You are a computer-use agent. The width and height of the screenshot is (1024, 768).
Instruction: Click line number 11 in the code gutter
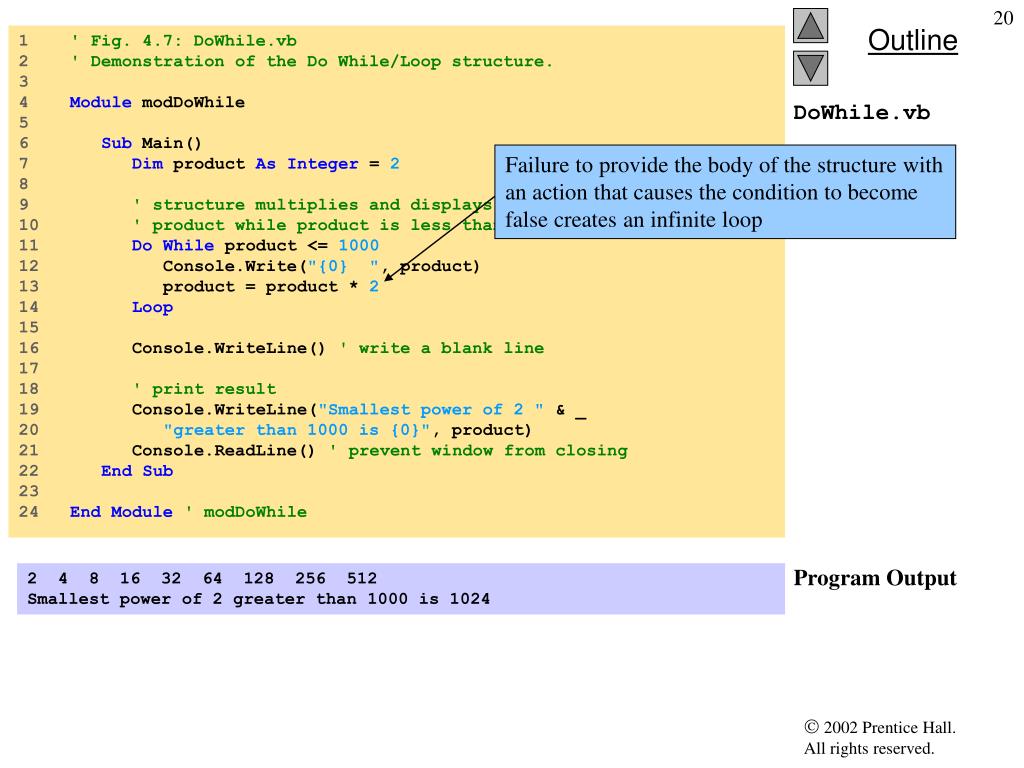pos(28,246)
